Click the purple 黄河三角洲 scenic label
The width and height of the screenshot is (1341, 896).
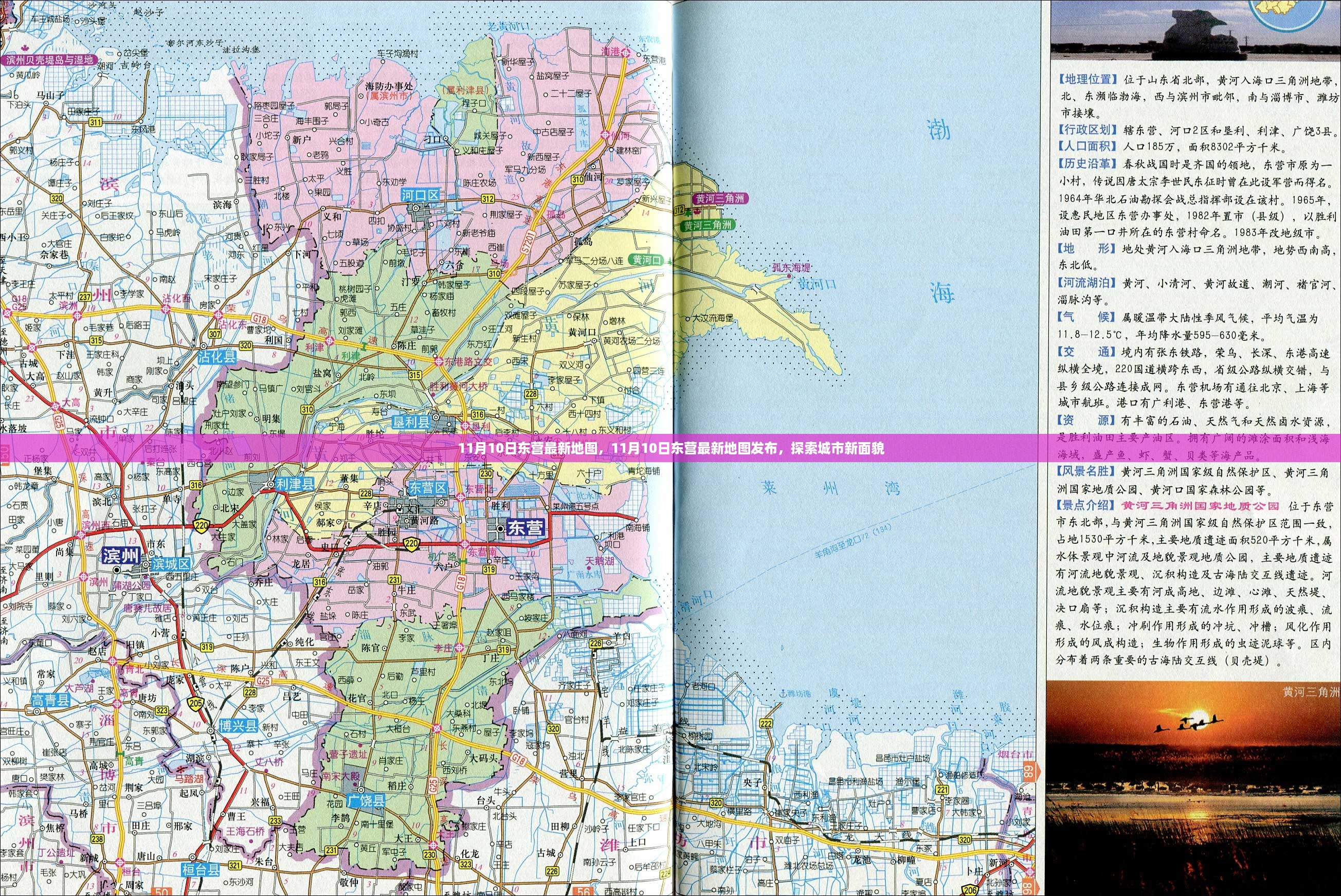tap(720, 199)
